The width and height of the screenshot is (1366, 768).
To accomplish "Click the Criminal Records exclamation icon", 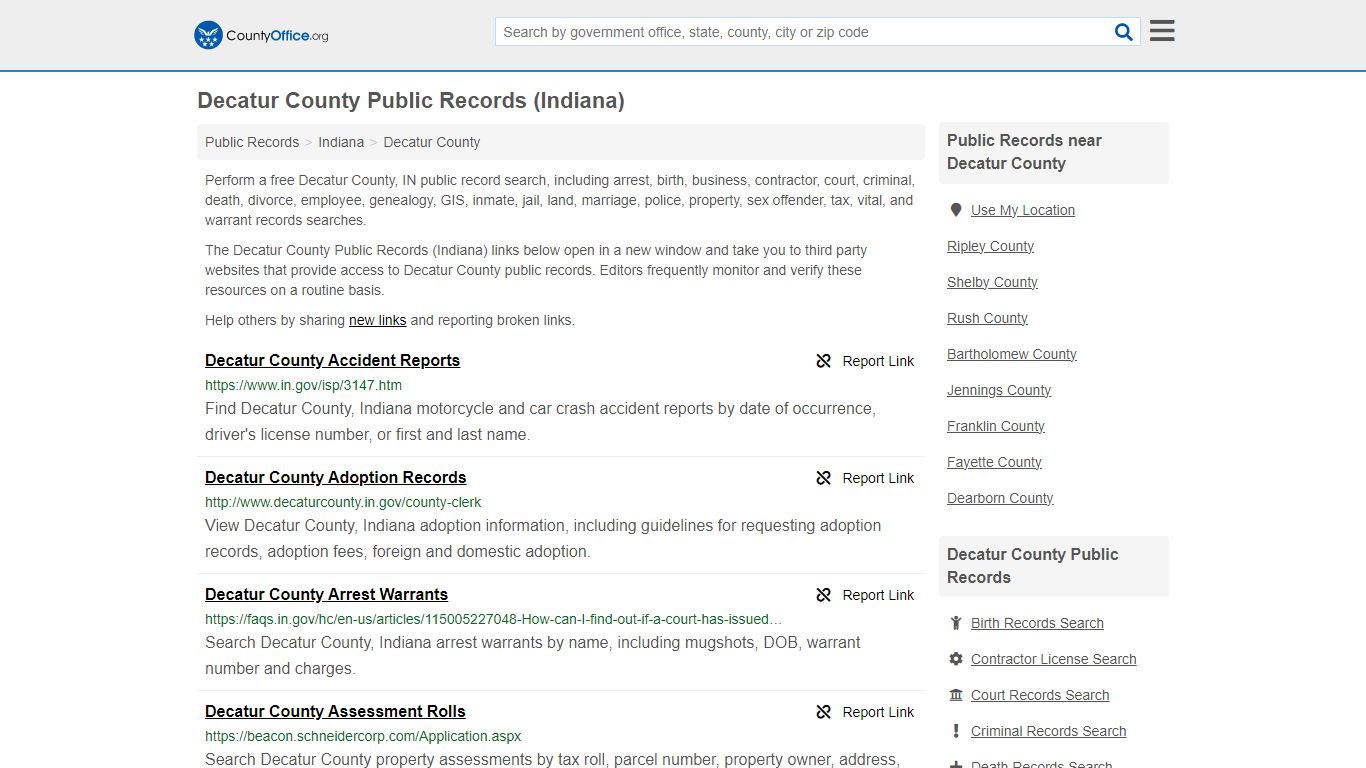I will pos(956,731).
